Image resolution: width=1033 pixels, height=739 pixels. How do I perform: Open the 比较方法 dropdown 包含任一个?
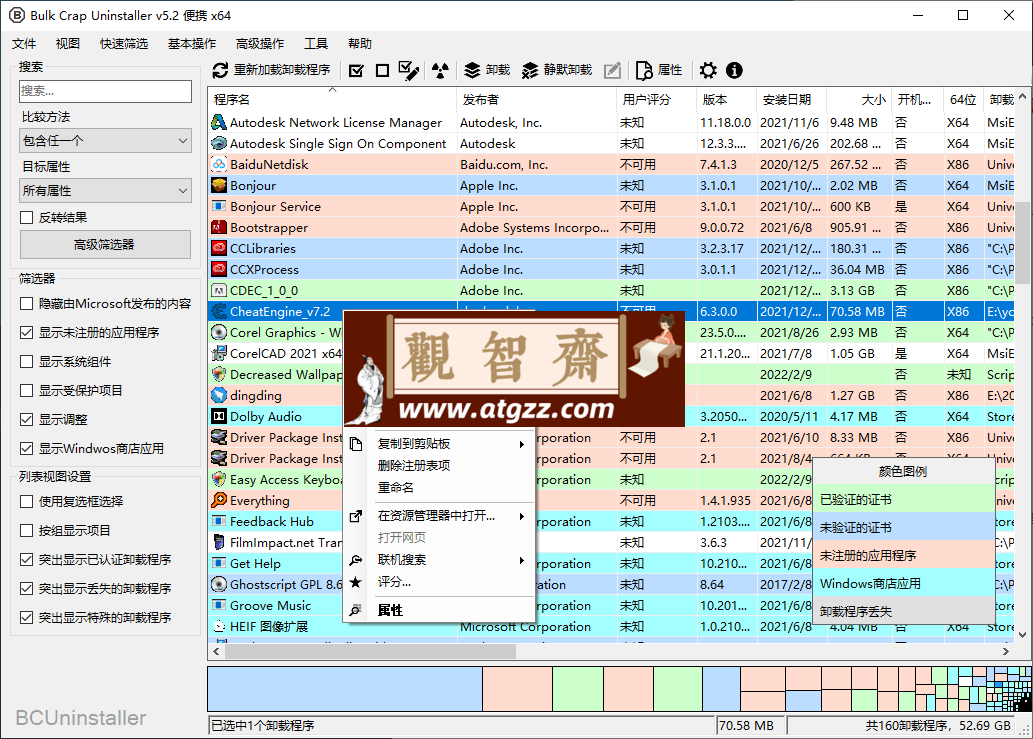105,141
